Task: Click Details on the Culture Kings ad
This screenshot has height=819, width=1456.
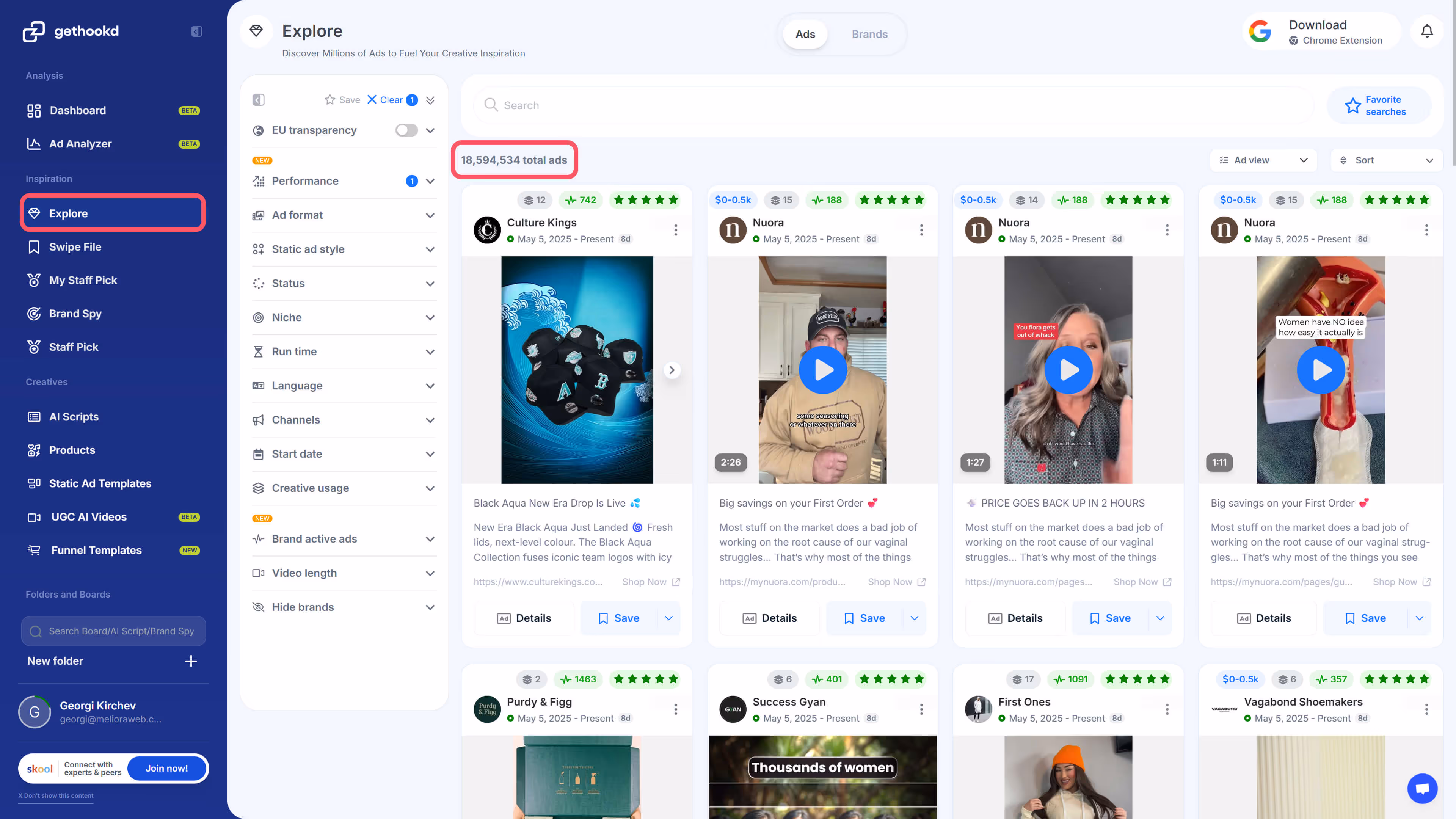Action: [524, 618]
